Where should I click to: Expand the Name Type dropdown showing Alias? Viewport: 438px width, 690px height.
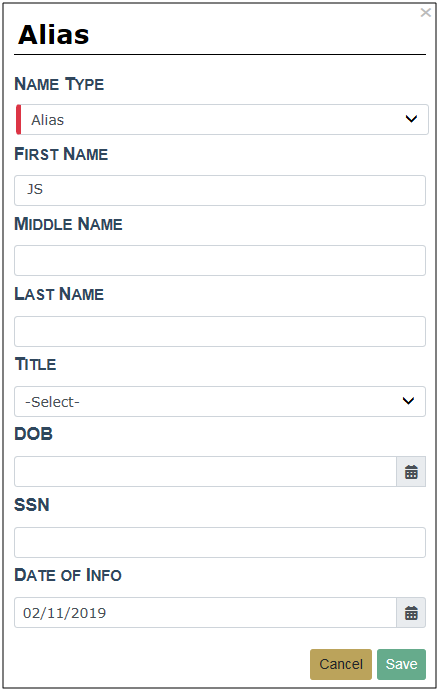tap(222, 119)
